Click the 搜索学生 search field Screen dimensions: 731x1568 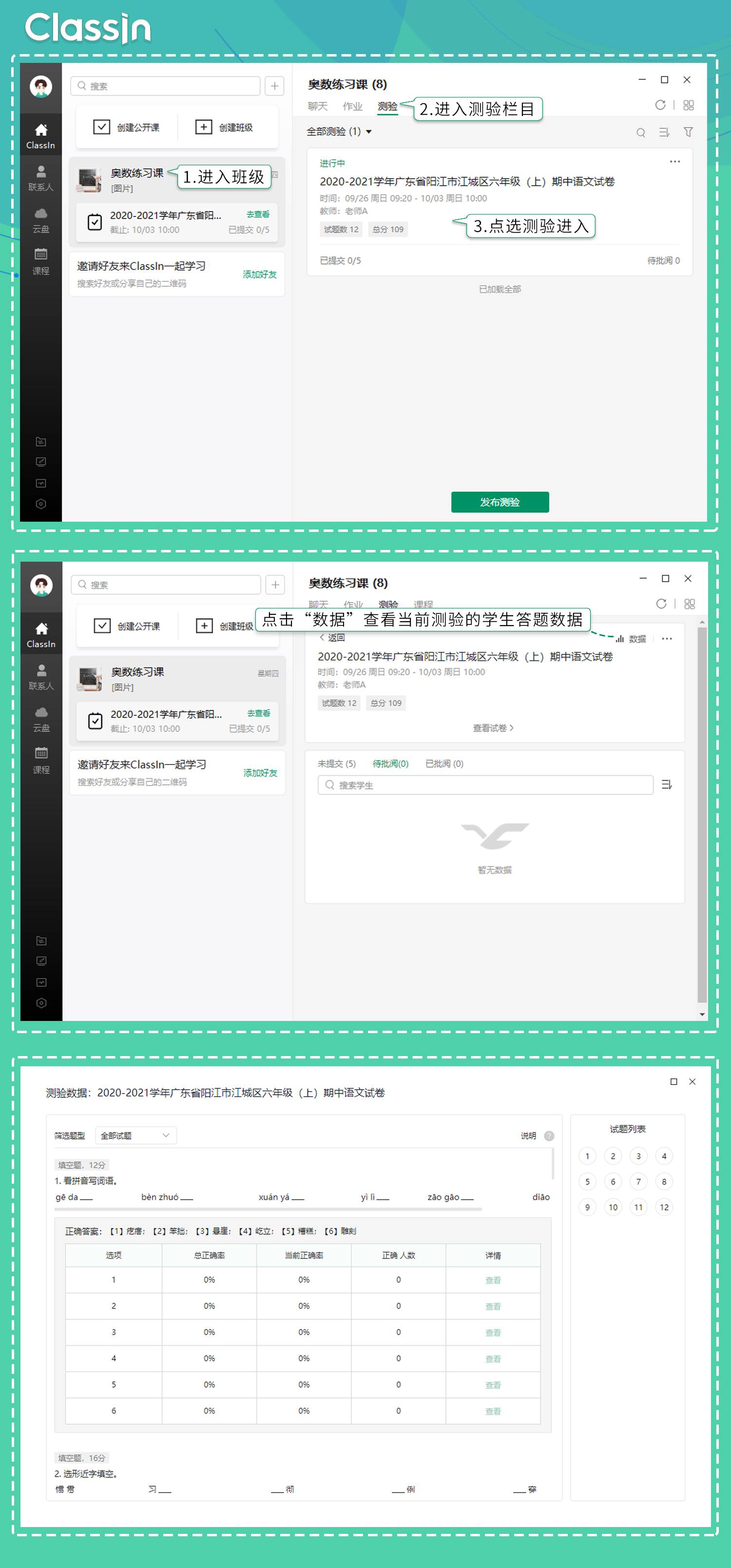point(485,784)
